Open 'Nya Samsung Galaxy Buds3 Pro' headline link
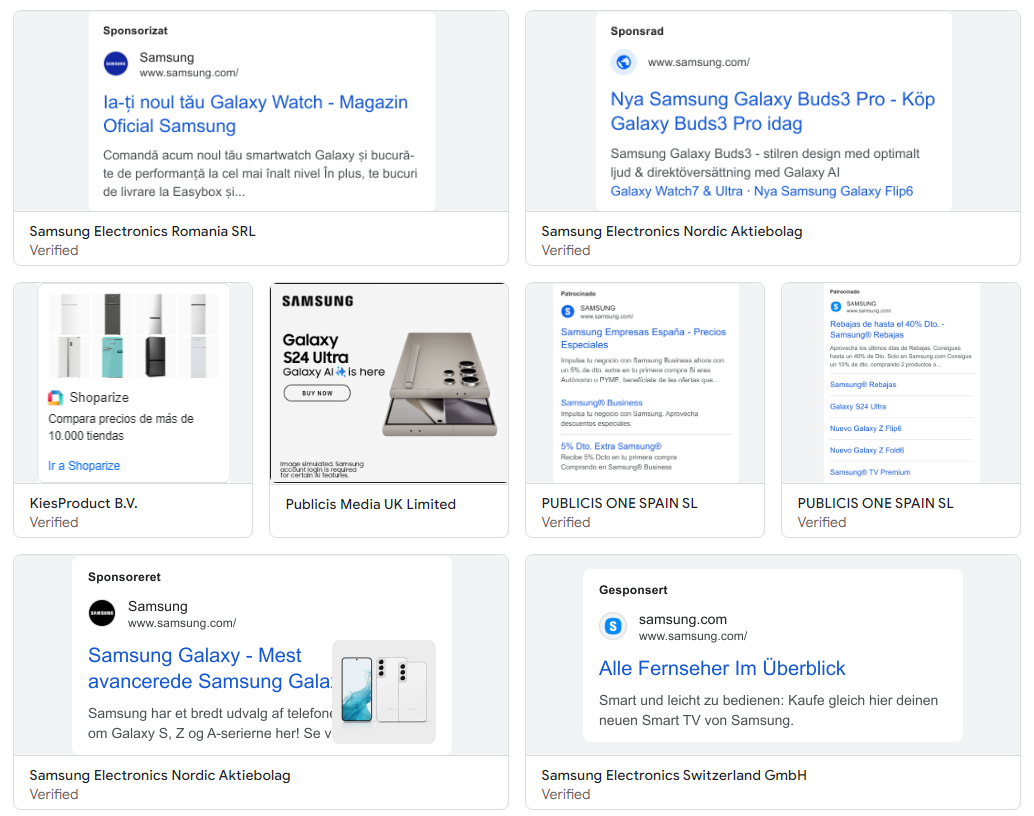The width and height of the screenshot is (1034, 816). (772, 111)
